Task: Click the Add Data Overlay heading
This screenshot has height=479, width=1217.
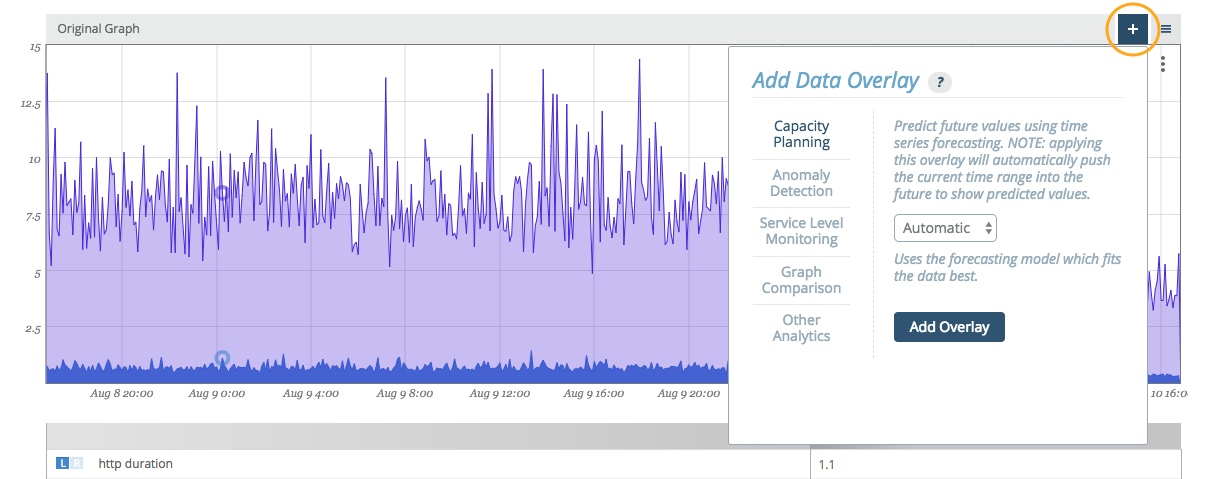Action: pyautogui.click(x=835, y=81)
